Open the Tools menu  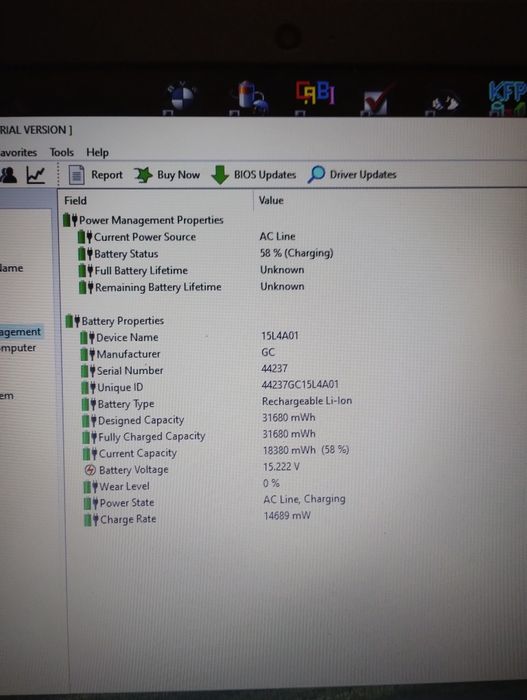tap(62, 152)
